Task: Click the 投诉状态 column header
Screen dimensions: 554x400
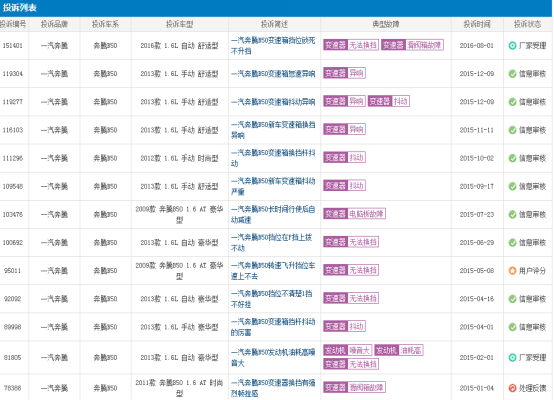Action: pos(527,24)
